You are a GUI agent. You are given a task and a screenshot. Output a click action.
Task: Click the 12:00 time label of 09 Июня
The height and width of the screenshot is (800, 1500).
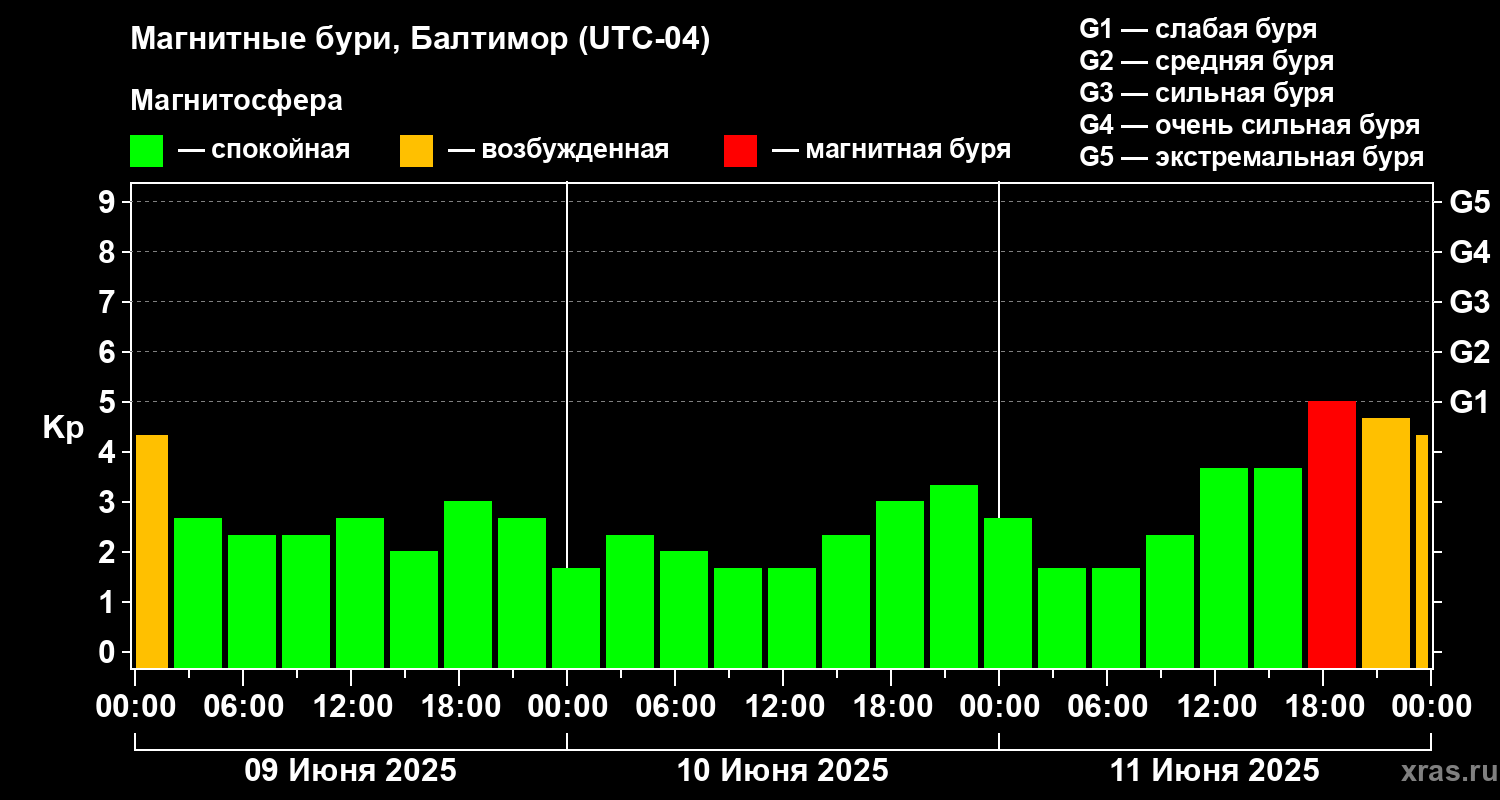pyautogui.click(x=351, y=707)
